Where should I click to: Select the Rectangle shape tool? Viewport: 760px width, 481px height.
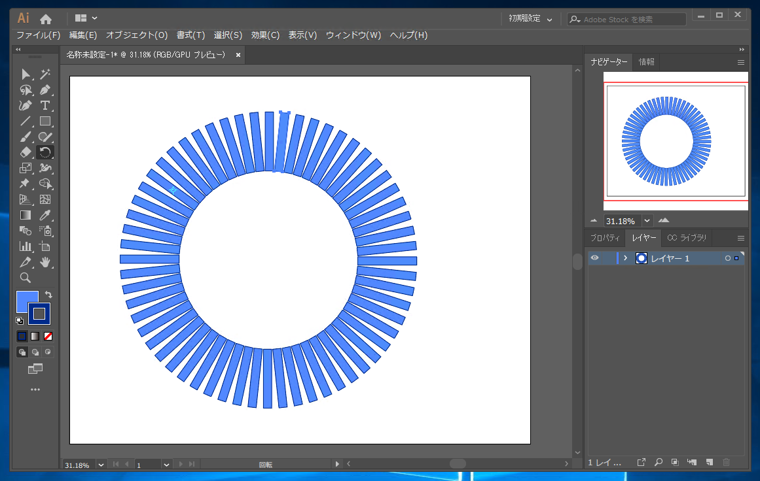pos(45,121)
